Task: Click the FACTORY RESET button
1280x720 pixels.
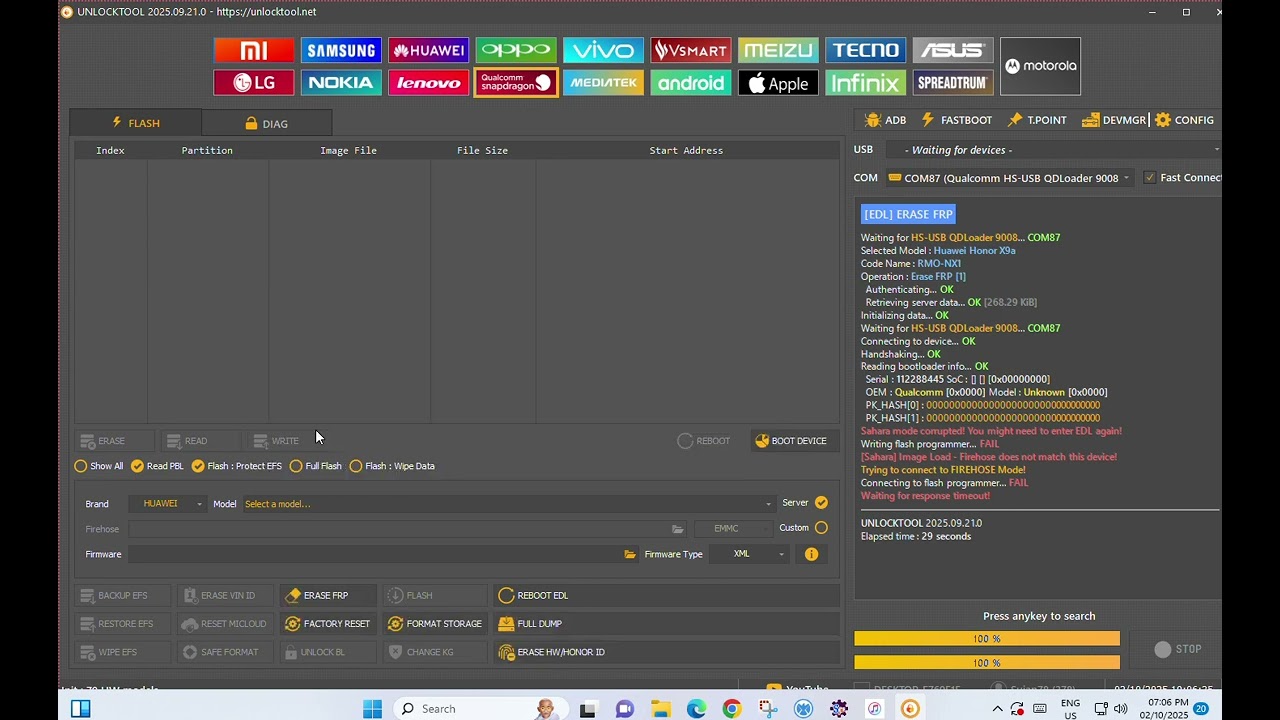Action: coord(327,624)
